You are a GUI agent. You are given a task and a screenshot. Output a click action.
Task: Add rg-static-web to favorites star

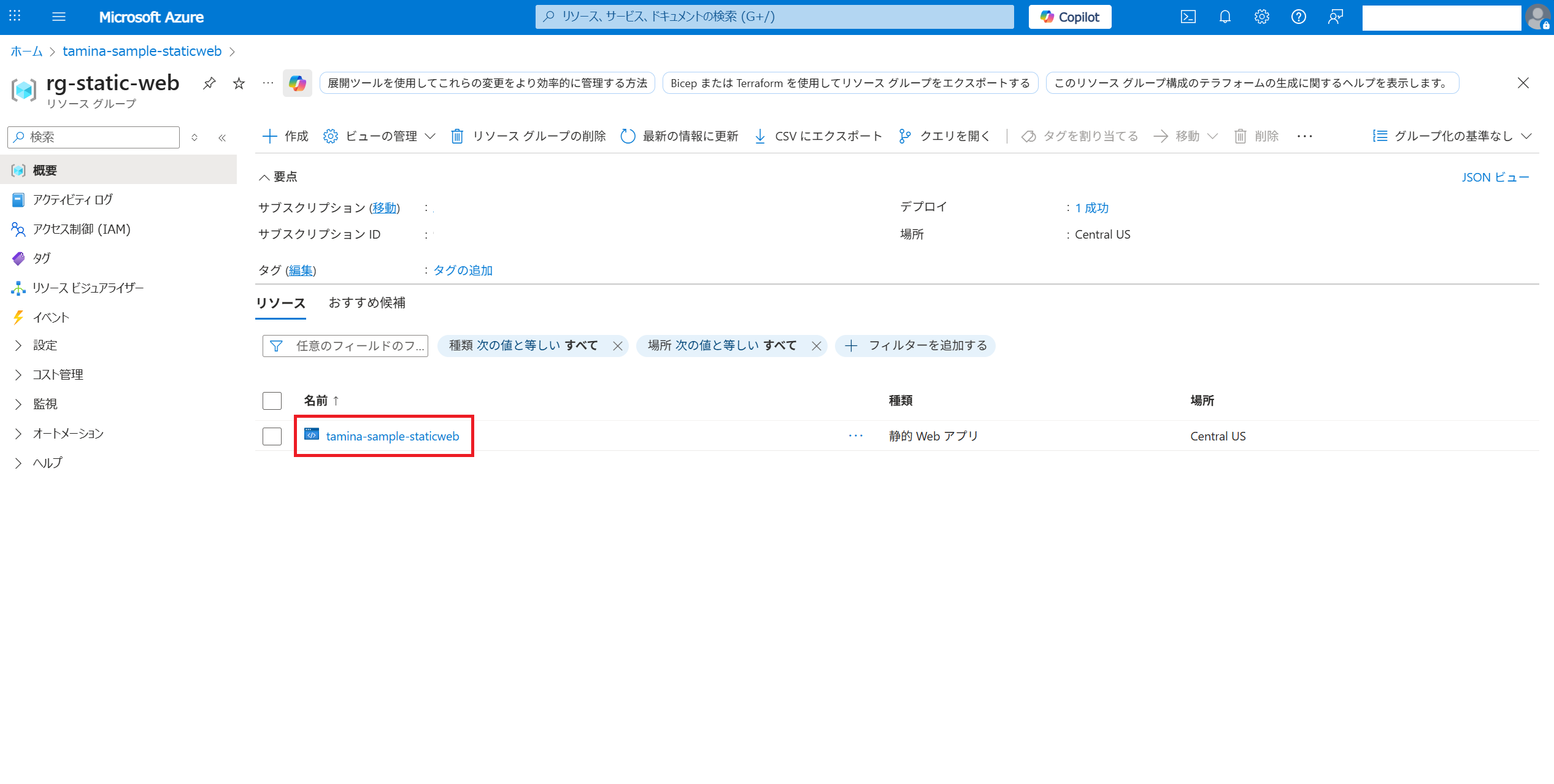click(x=239, y=83)
